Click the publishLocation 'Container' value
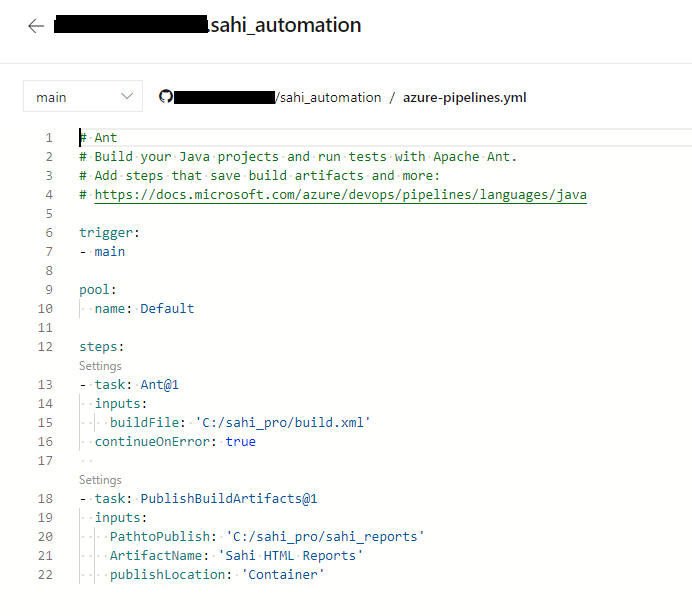The height and width of the screenshot is (616, 692). [283, 575]
